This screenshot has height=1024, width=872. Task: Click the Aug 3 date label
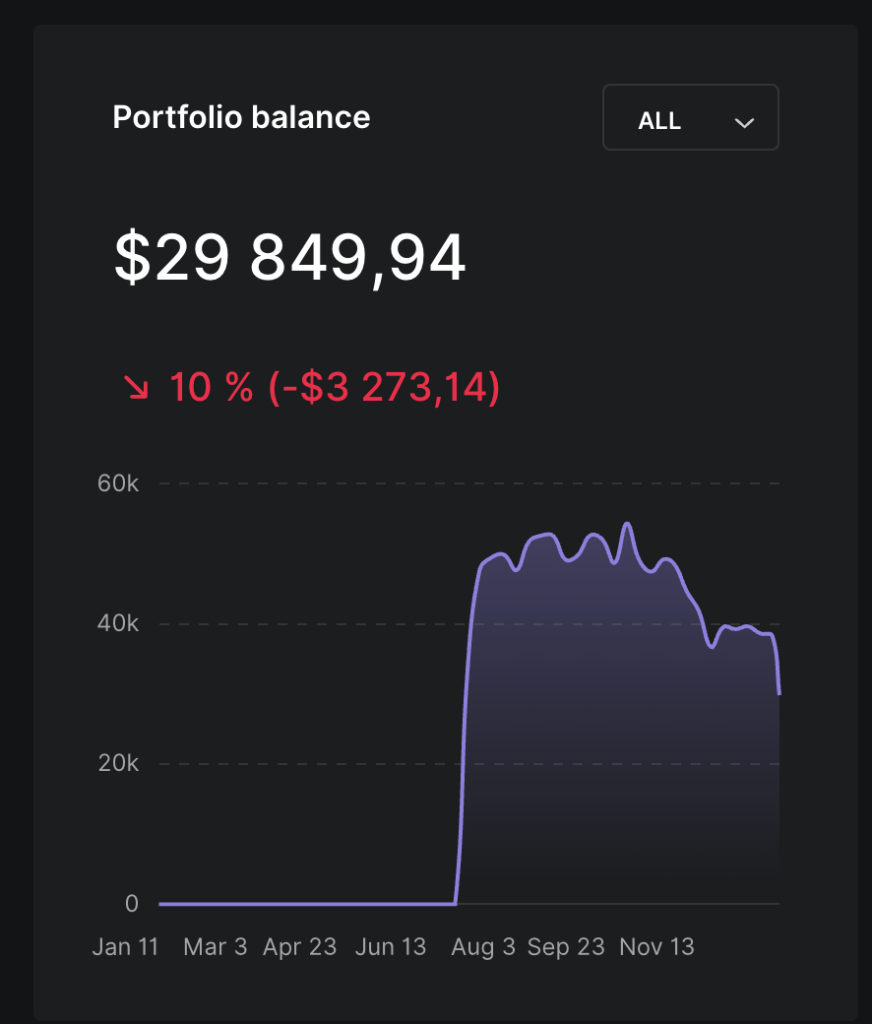click(483, 947)
